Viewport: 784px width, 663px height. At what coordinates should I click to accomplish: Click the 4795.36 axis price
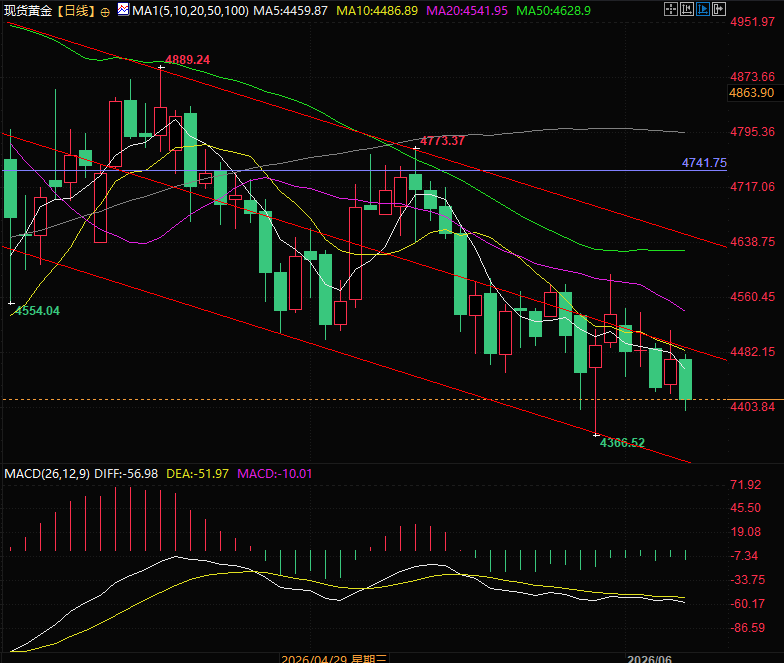(752, 132)
